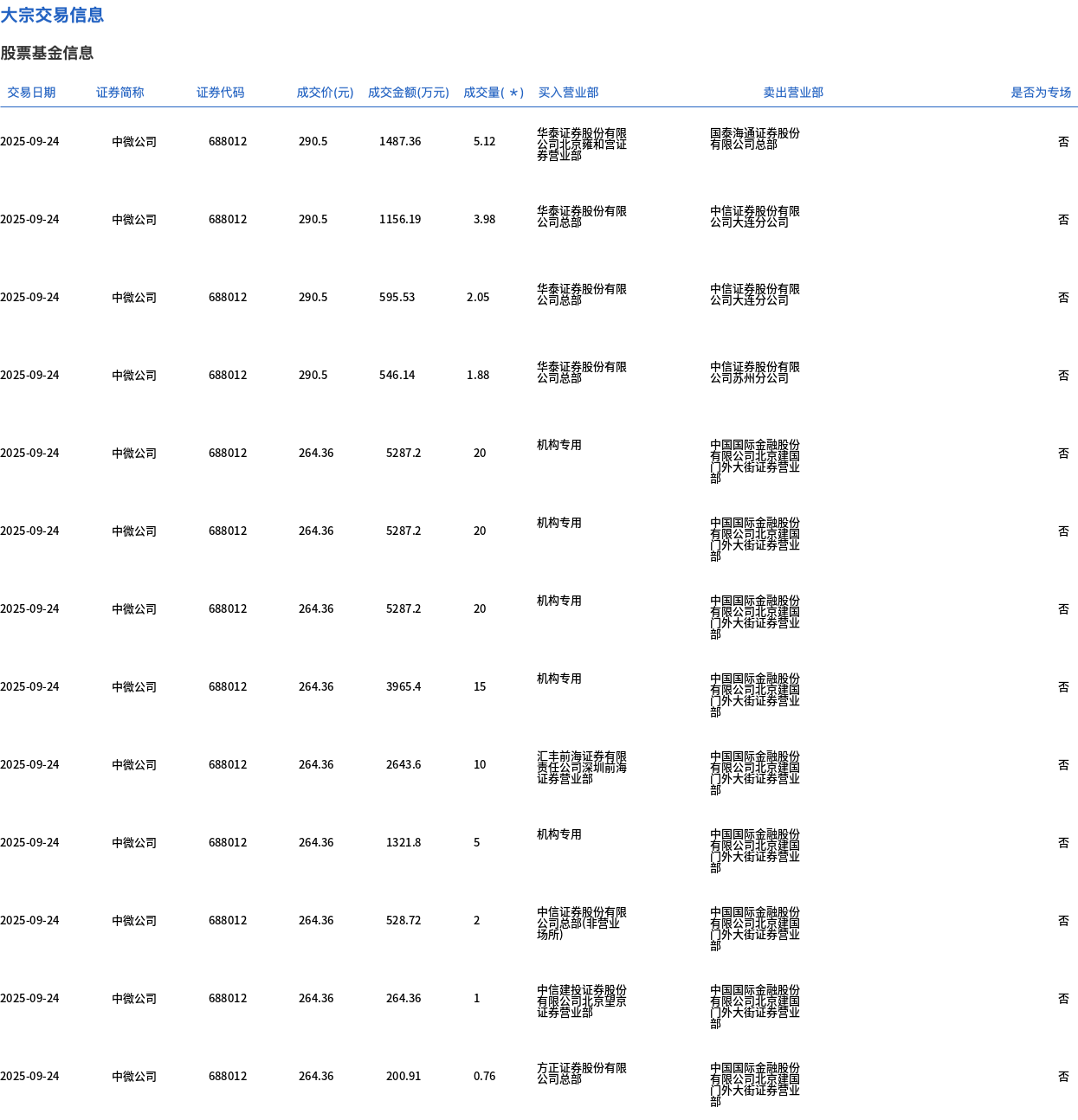1078x1120 pixels.
Task: Sort by 交易日期 column header
Action: 31,93
